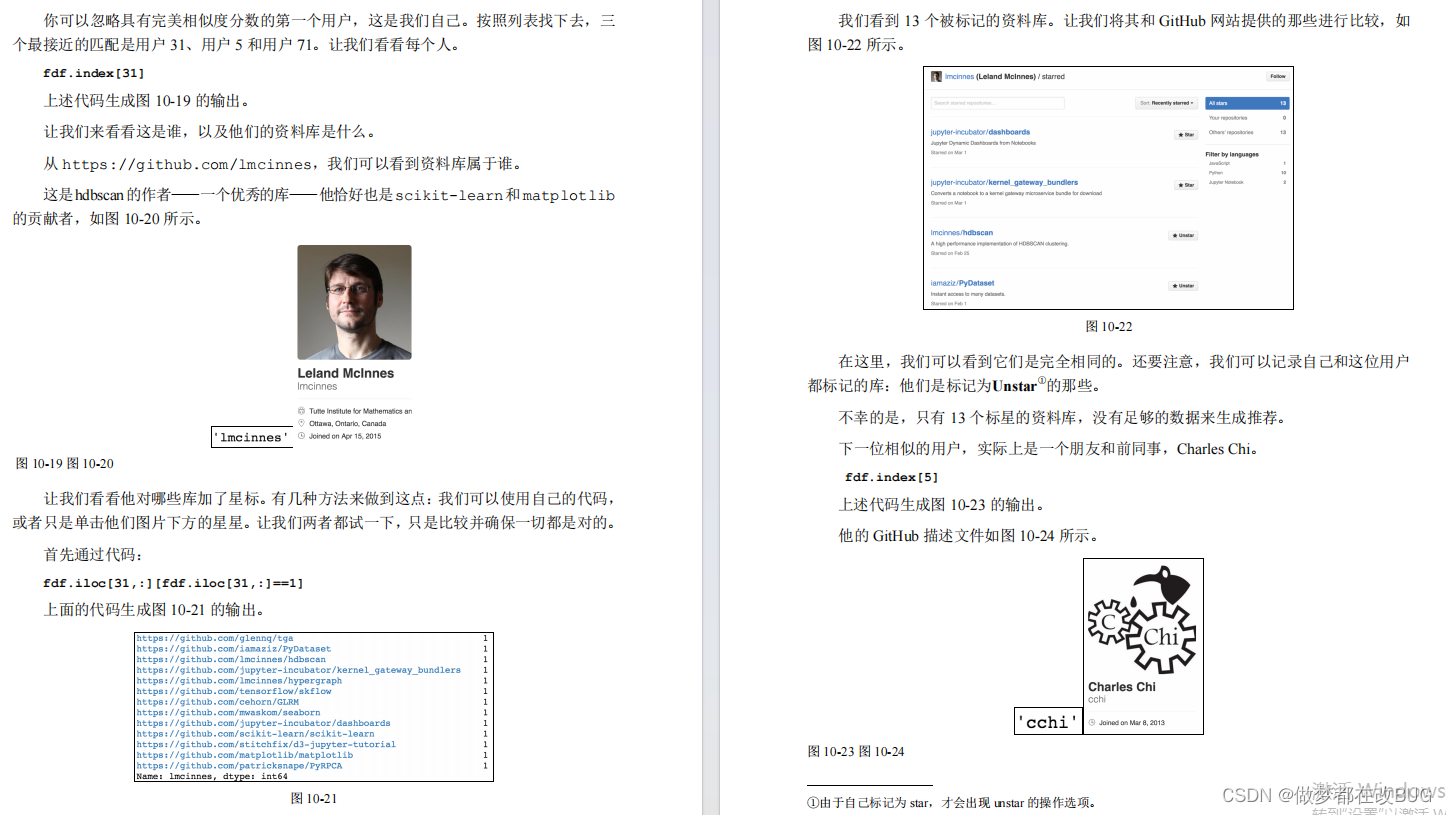Click the 图 10-19 图 10-20 figure caption
The width and height of the screenshot is (1446, 815).
tap(65, 463)
